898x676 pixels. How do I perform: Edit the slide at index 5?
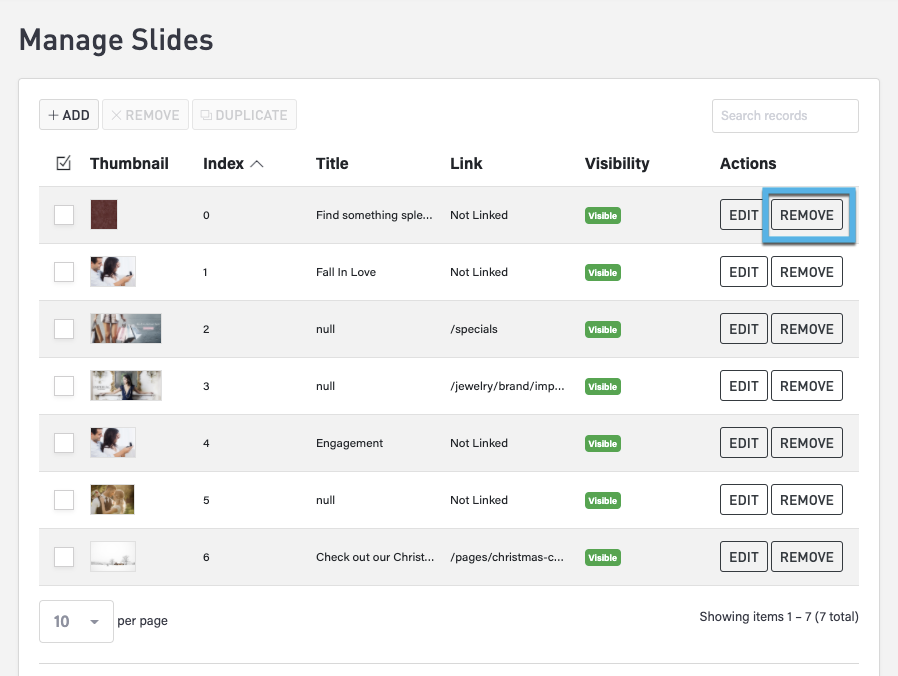[743, 500]
